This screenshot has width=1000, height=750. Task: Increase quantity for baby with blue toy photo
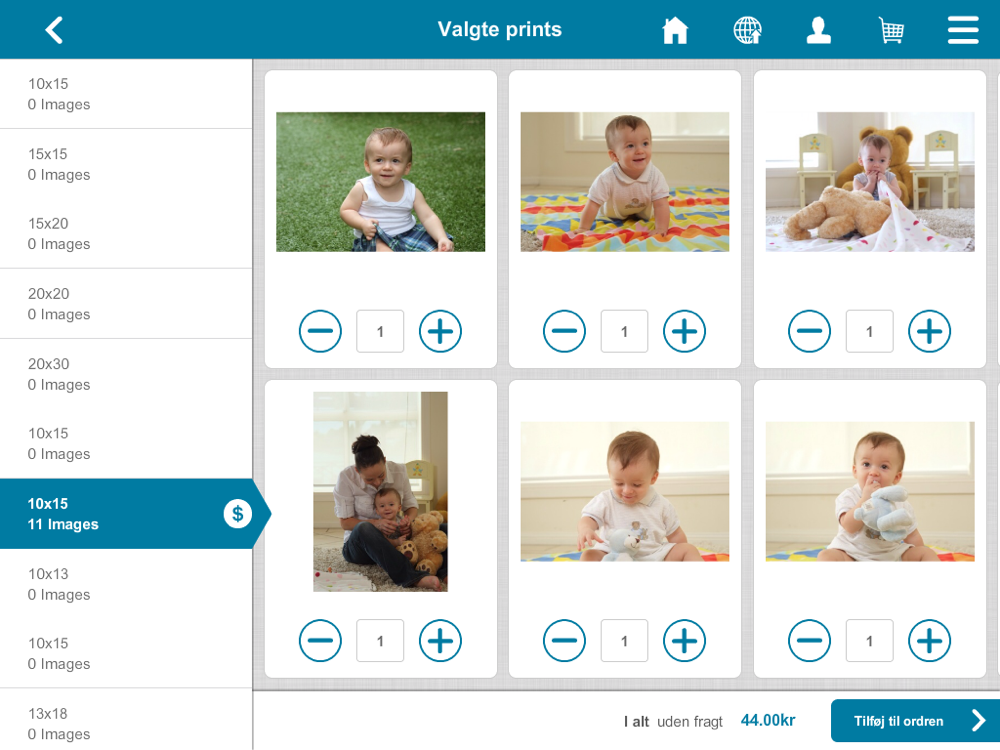pos(929,640)
